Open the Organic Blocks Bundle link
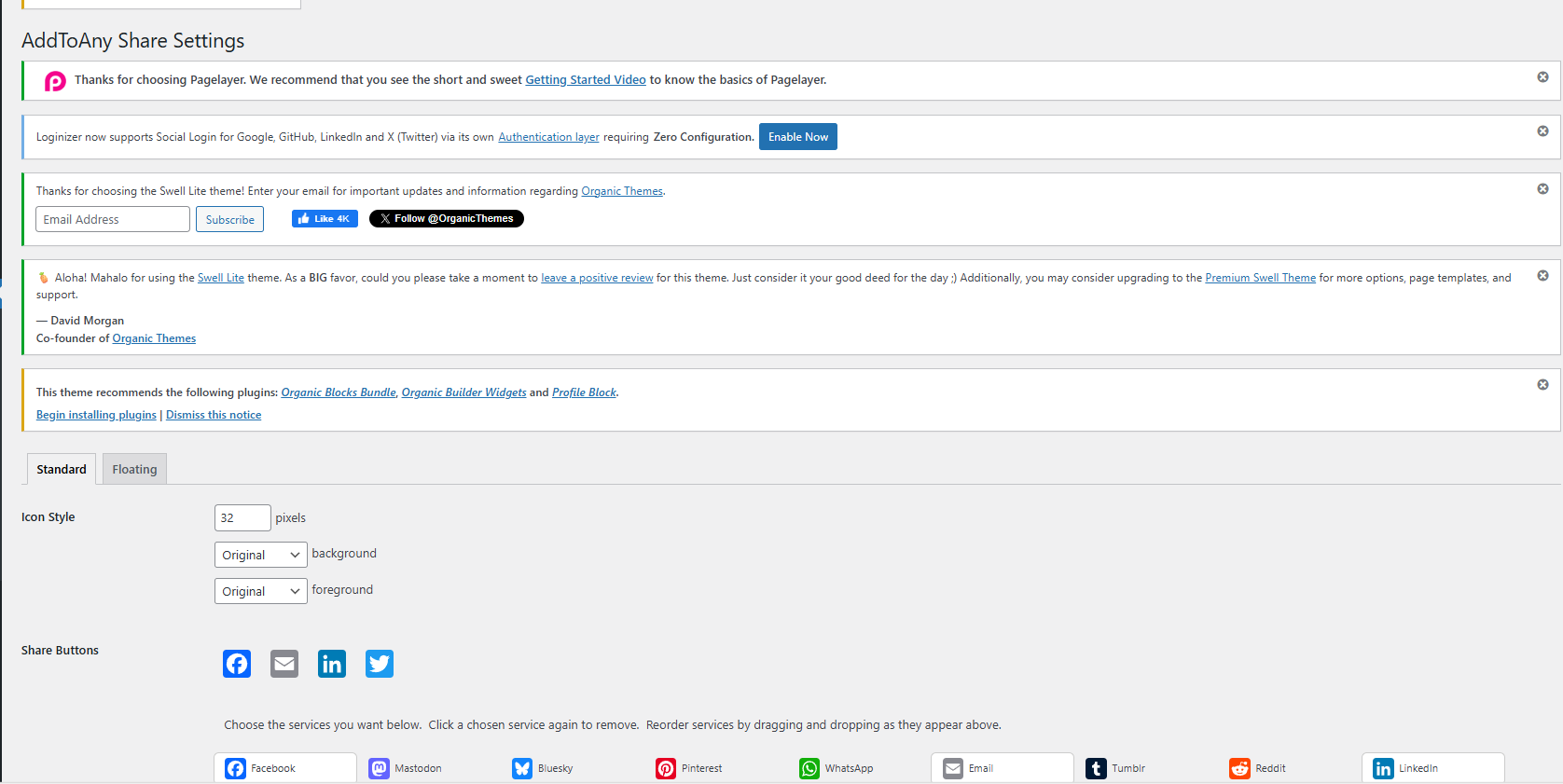The image size is (1563, 784). tap(339, 392)
